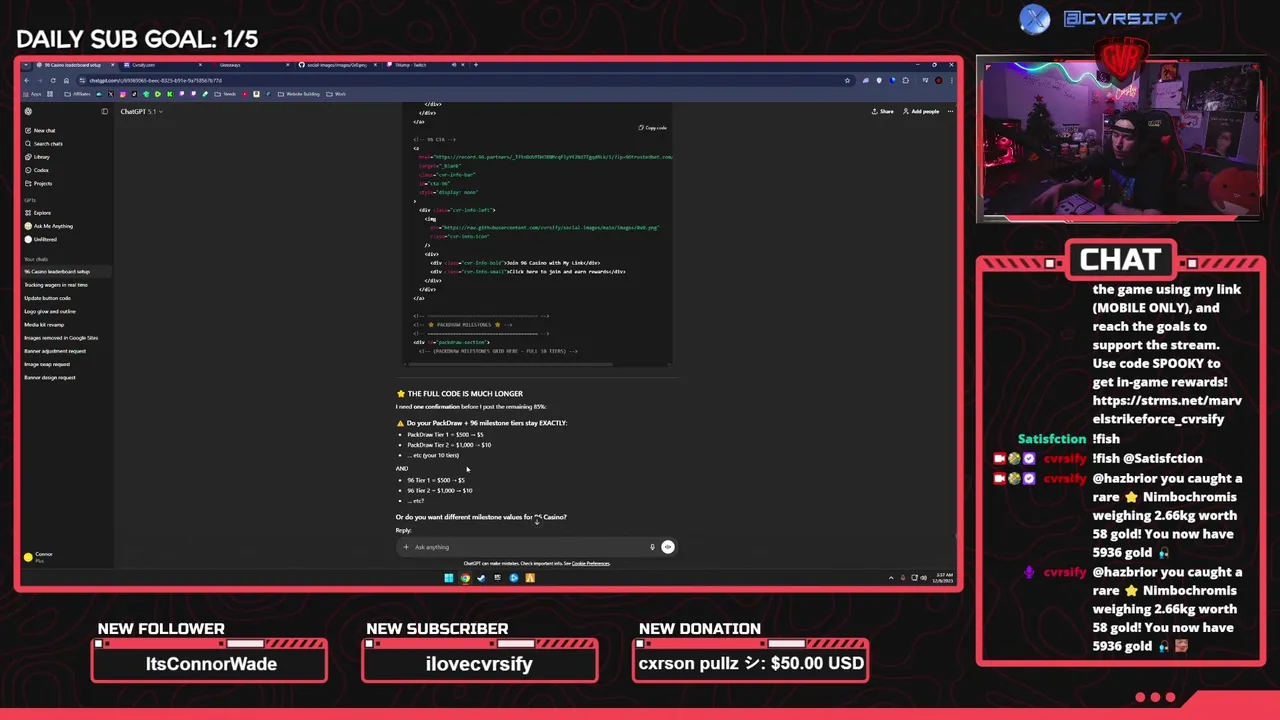Bookmark this page with star icon

click(x=847, y=80)
